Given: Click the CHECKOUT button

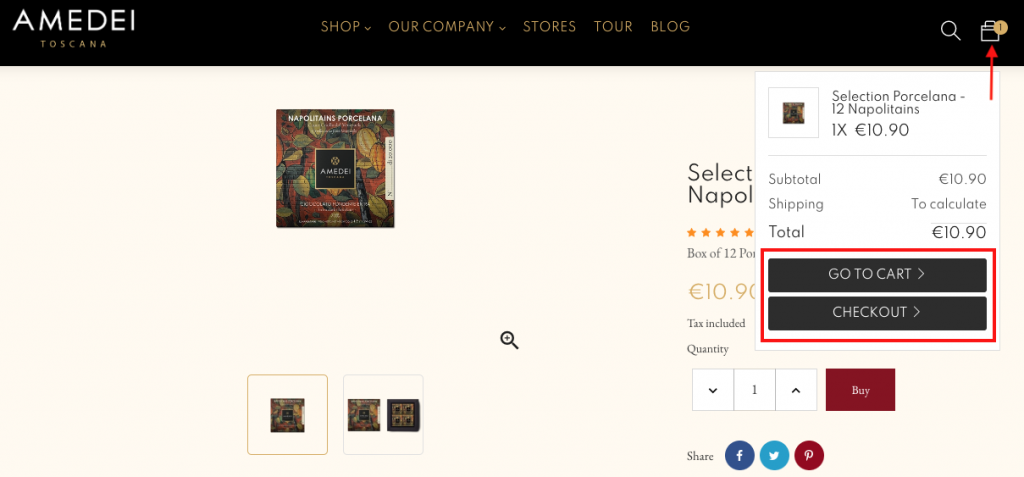Looking at the screenshot, I should 877,313.
